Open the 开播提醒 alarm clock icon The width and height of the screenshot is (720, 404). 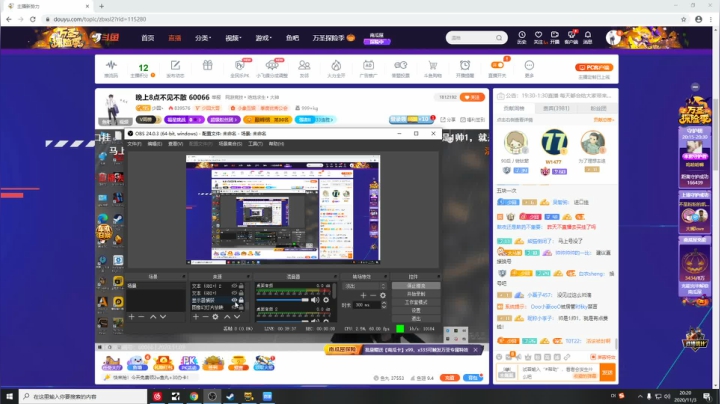coord(465,65)
